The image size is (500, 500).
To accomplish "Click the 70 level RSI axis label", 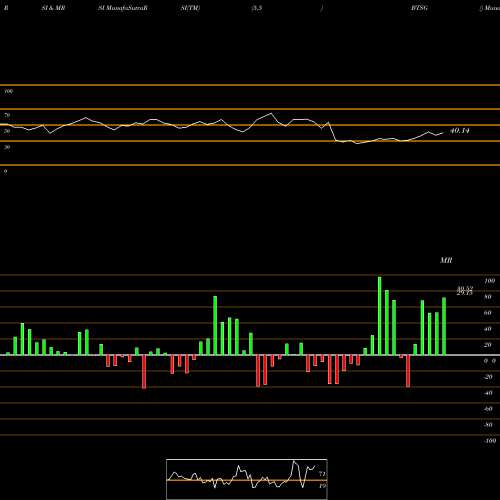I will point(7,115).
